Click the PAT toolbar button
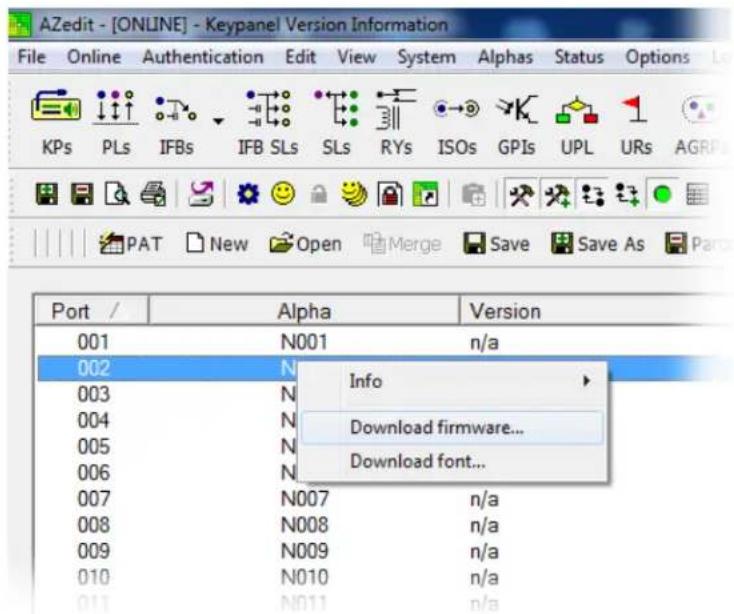The width and height of the screenshot is (734, 614). (x=131, y=243)
